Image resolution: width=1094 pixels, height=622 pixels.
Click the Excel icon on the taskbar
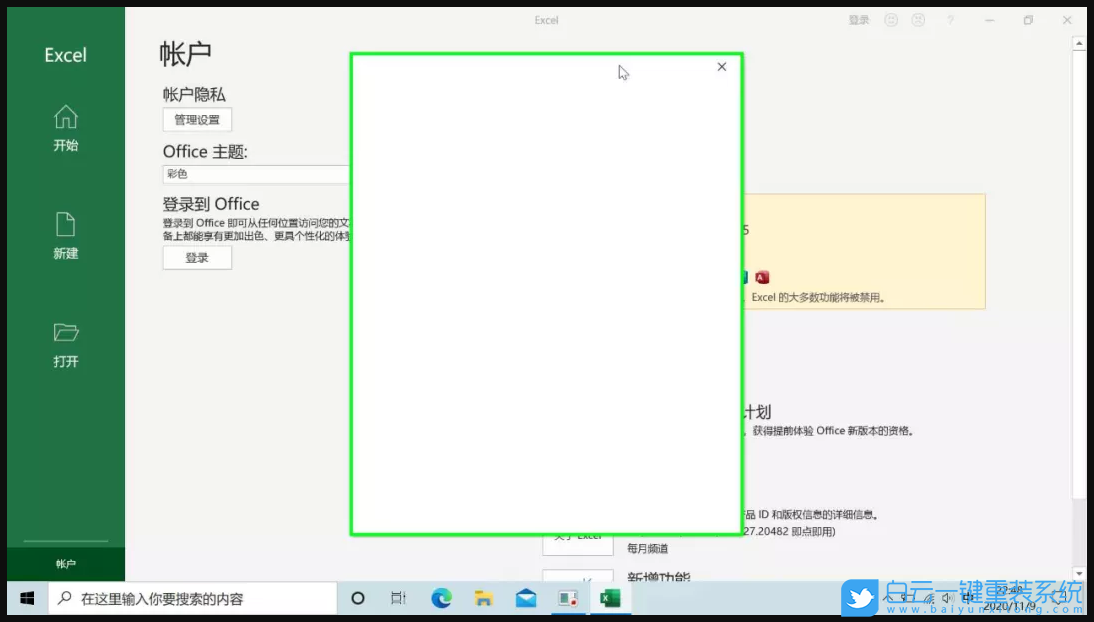(610, 597)
